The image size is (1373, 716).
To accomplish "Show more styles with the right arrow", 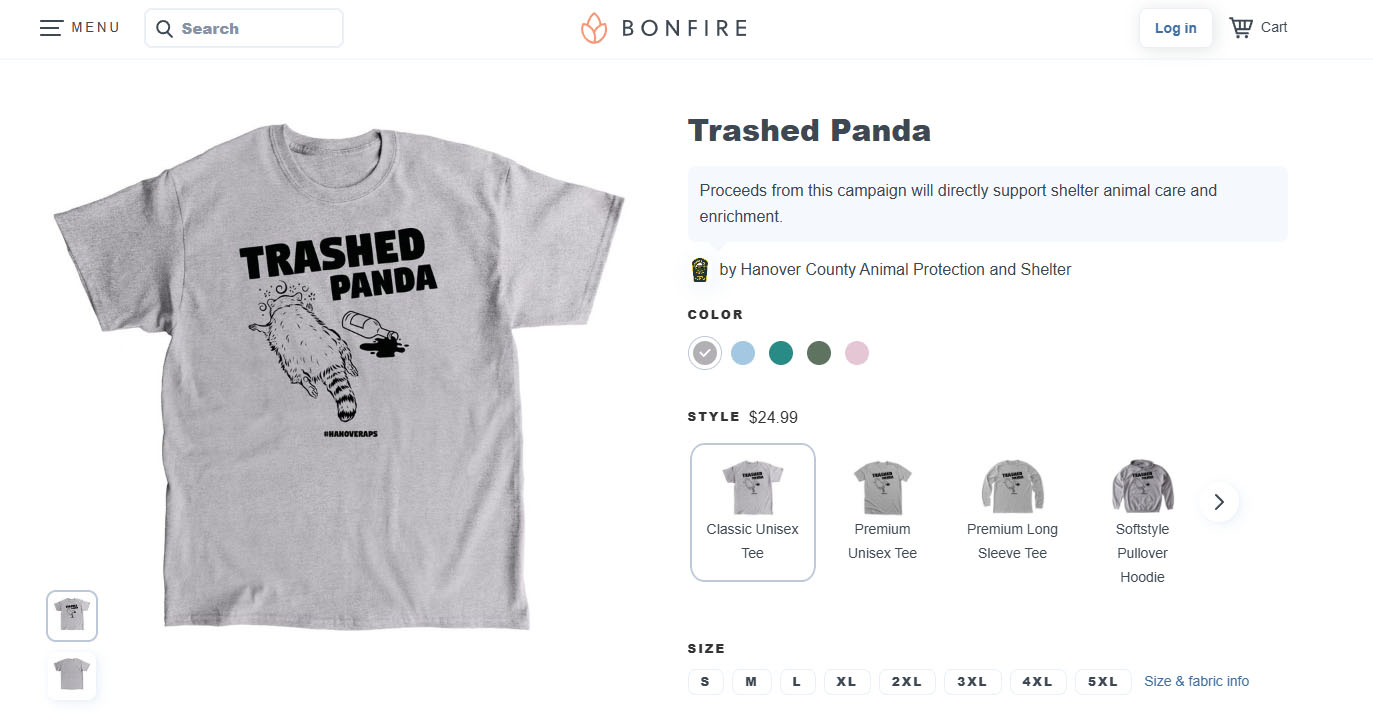I will coord(1218,502).
